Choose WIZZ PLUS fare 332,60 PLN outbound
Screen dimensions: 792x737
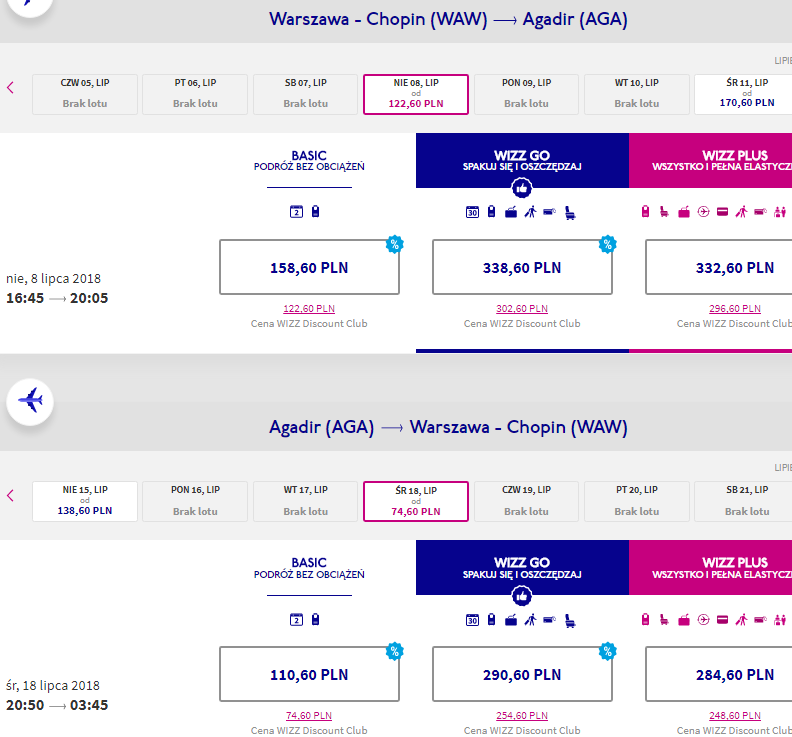click(719, 267)
